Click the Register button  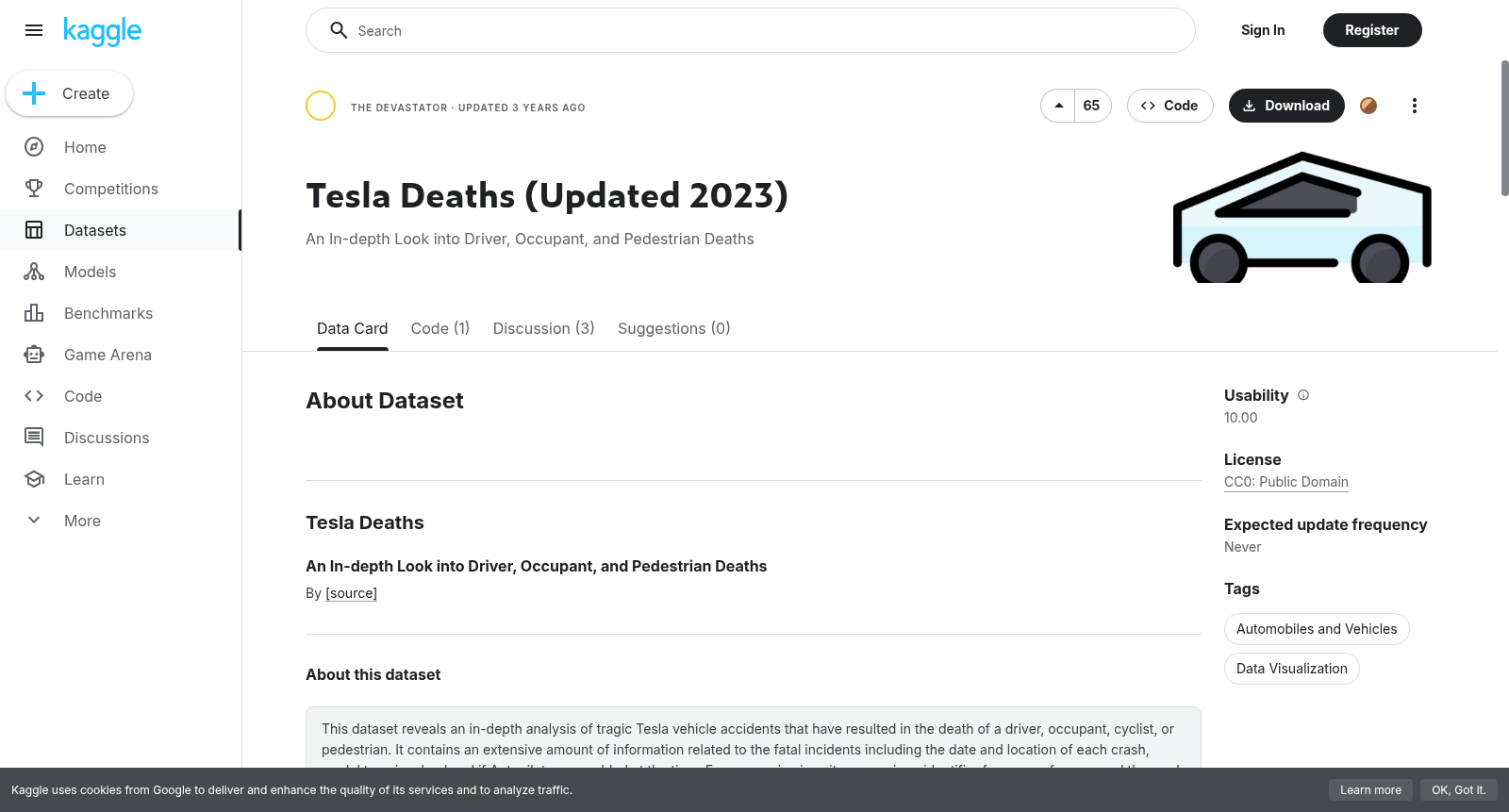click(1372, 30)
